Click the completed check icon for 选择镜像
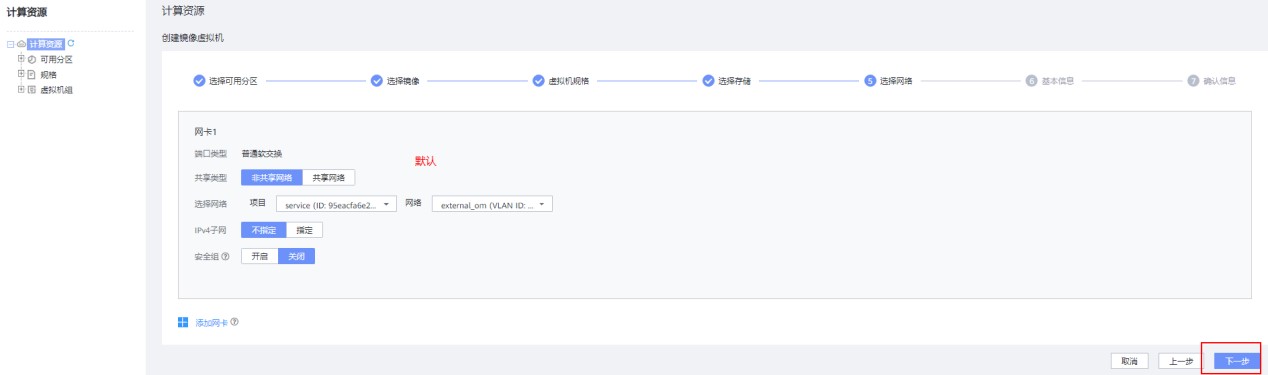Viewport: 1268px width, 375px height. 377,81
